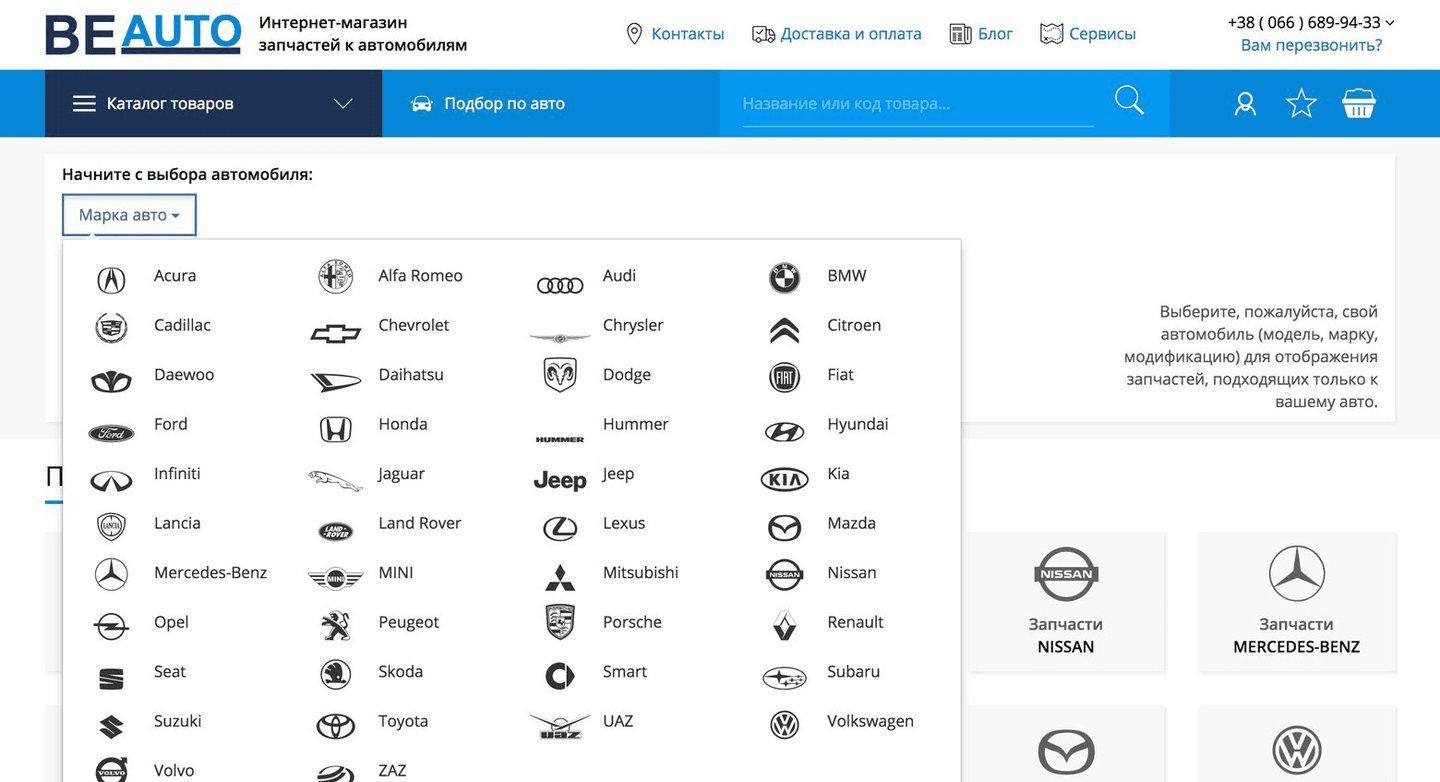Open the Запчасти NISSAN card
Image resolution: width=1440 pixels, height=782 pixels.
1066,602
